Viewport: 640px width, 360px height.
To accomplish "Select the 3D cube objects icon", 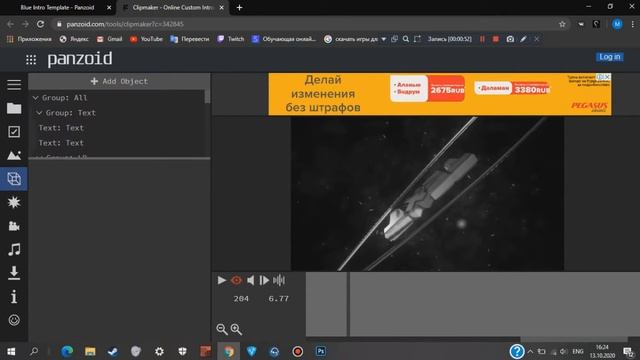I will pyautogui.click(x=14, y=179).
